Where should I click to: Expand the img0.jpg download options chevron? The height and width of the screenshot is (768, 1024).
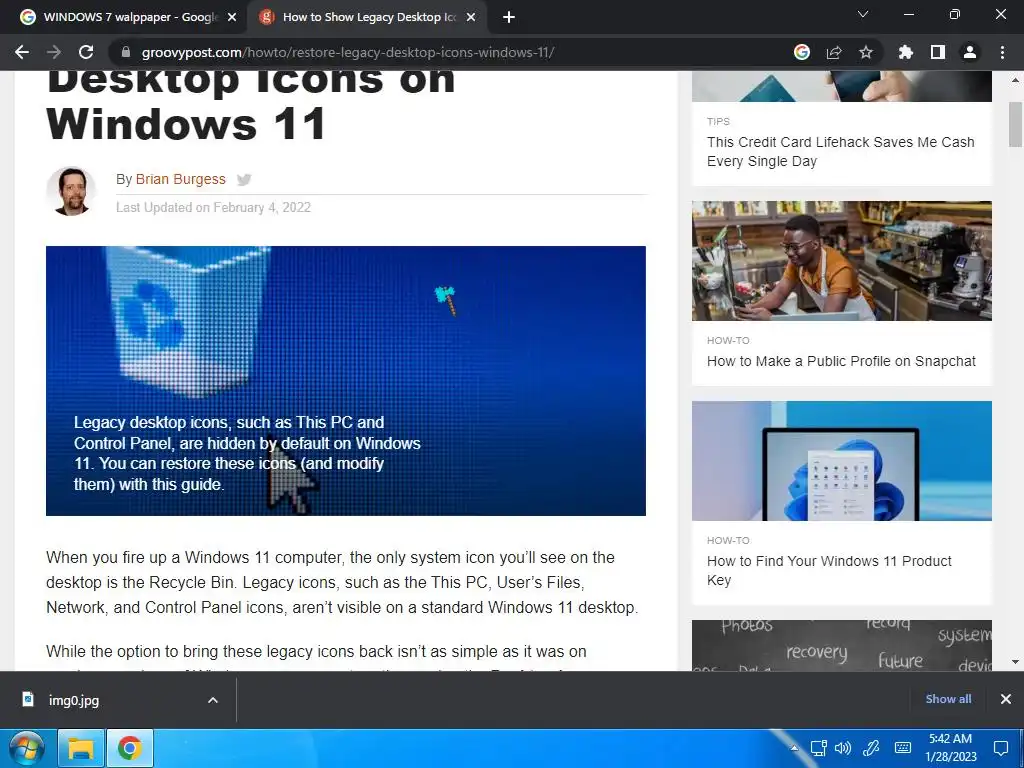coord(212,700)
